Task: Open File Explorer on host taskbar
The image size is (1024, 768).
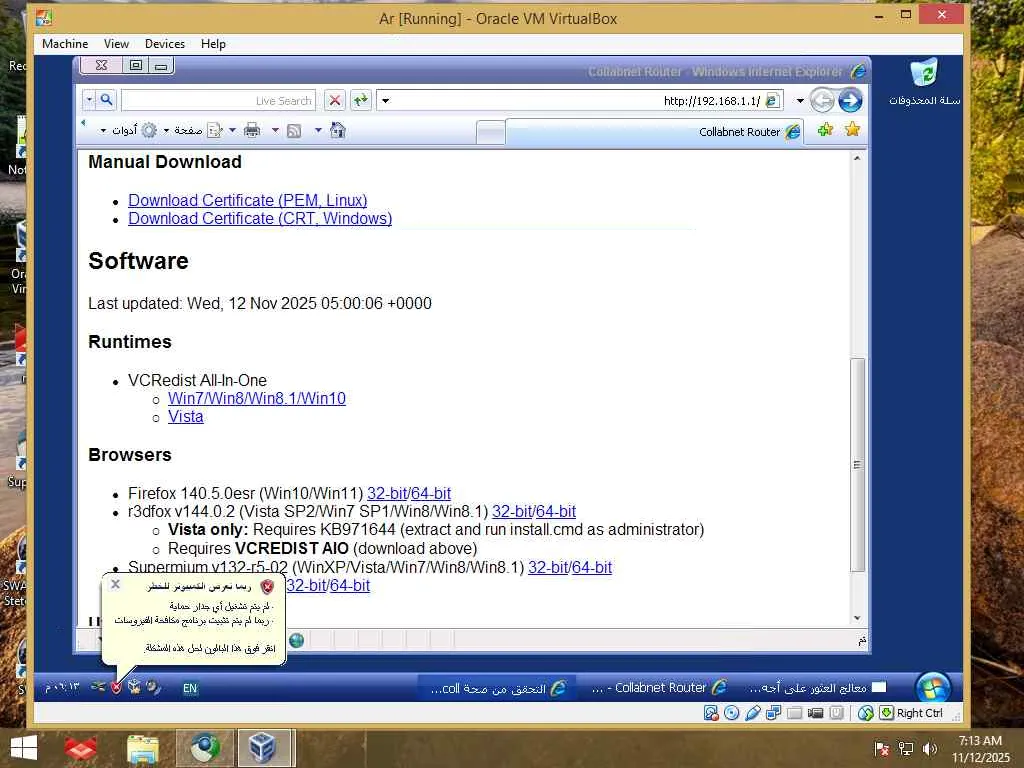Action: [x=143, y=748]
